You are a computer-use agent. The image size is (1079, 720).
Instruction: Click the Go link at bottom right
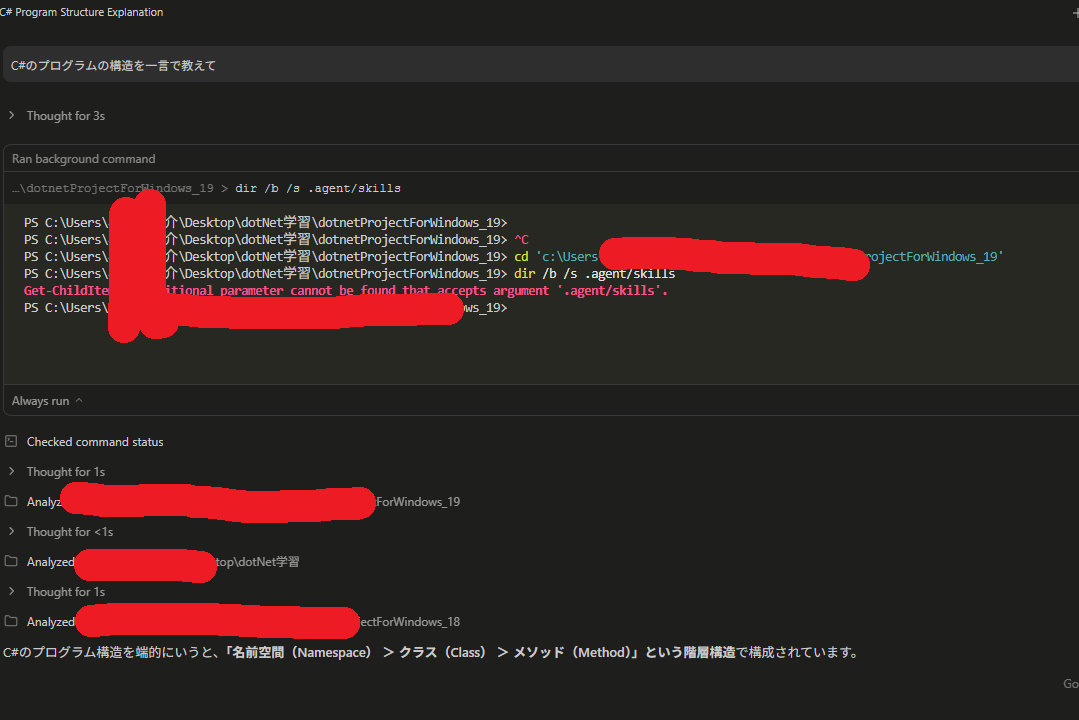coord(1070,683)
